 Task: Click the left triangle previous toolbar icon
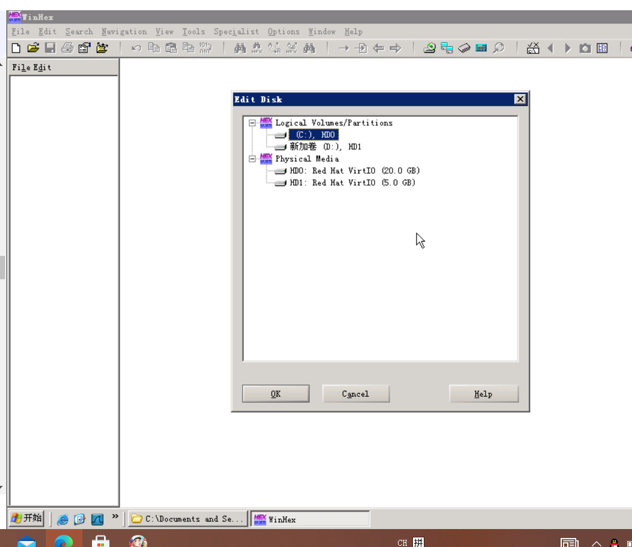550,48
